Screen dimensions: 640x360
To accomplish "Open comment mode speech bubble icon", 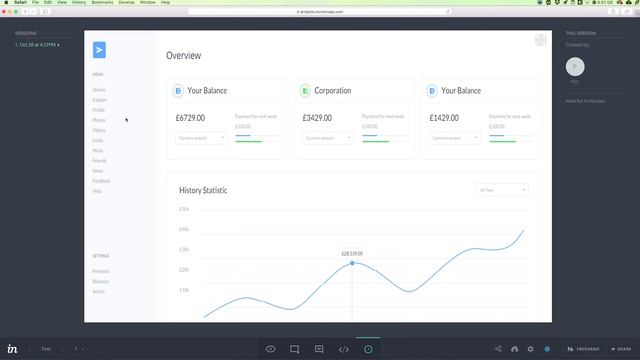I will 319,349.
